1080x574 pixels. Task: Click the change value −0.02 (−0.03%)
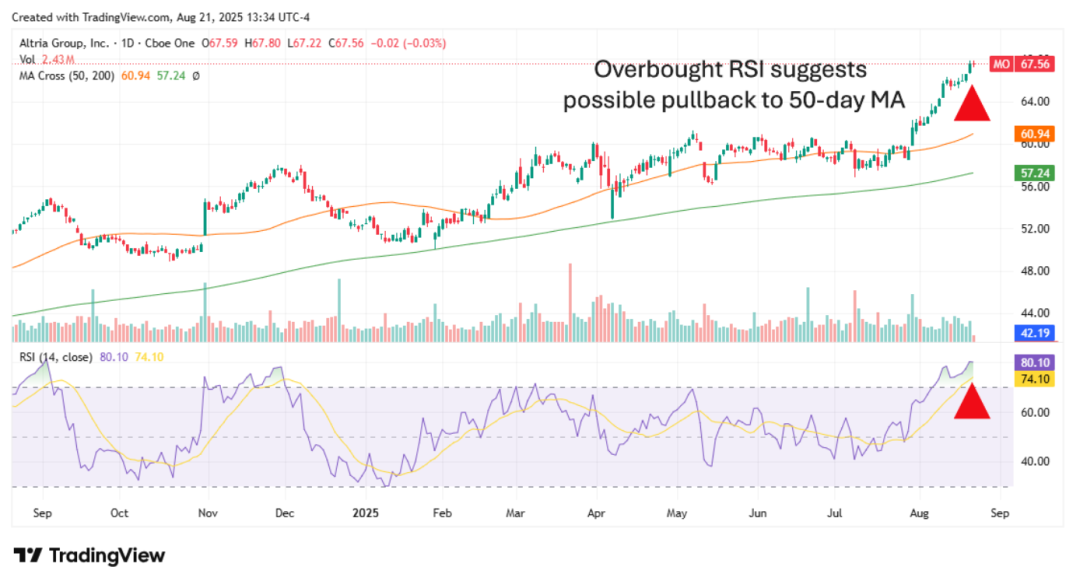408,43
